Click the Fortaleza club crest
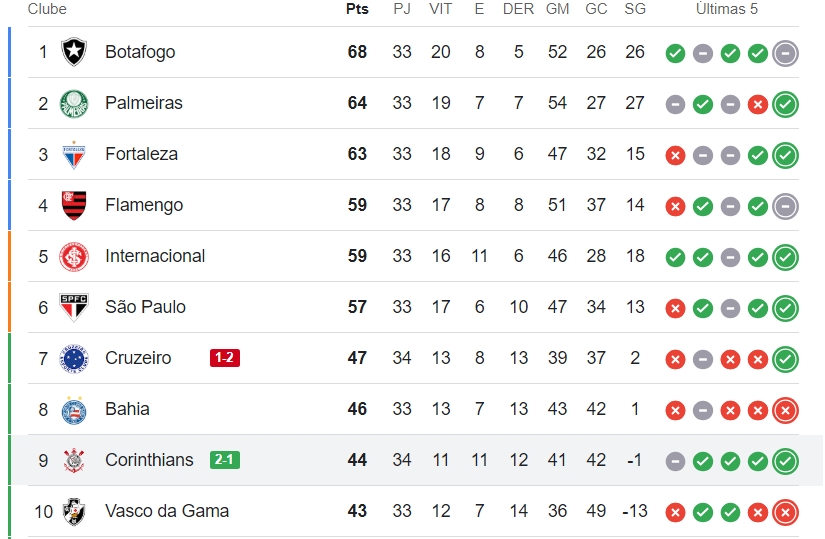The image size is (825, 539). tap(74, 154)
